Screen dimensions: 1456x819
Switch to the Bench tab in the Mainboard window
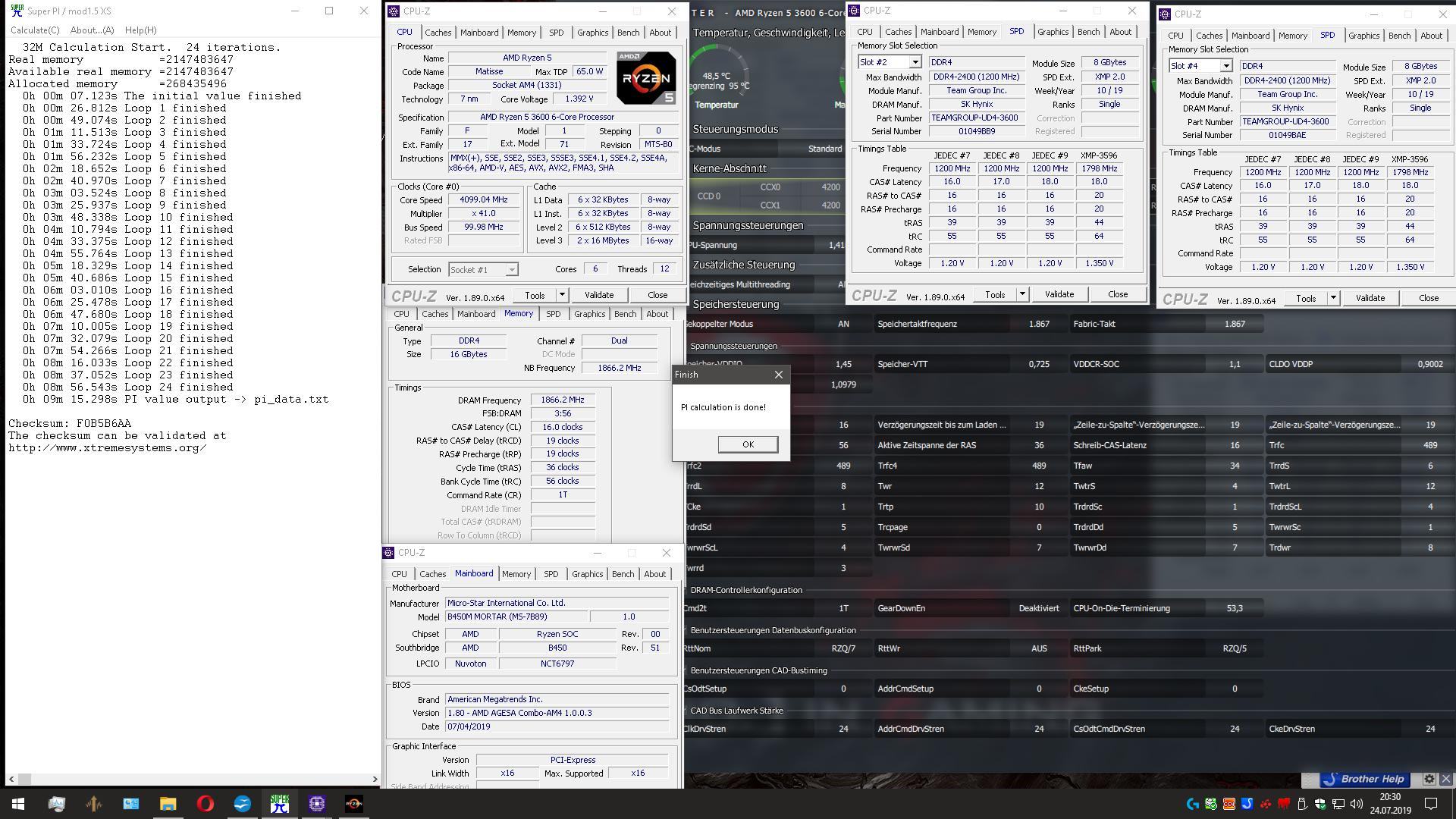coord(623,574)
